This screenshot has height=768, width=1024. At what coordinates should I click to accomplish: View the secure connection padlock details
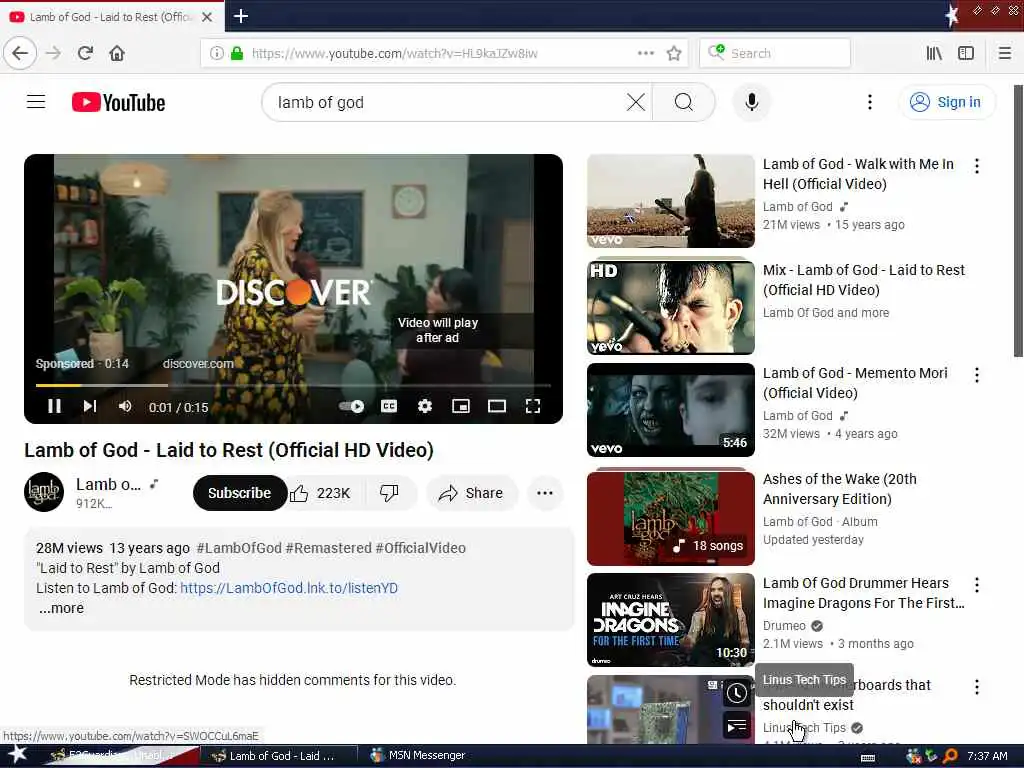237,53
